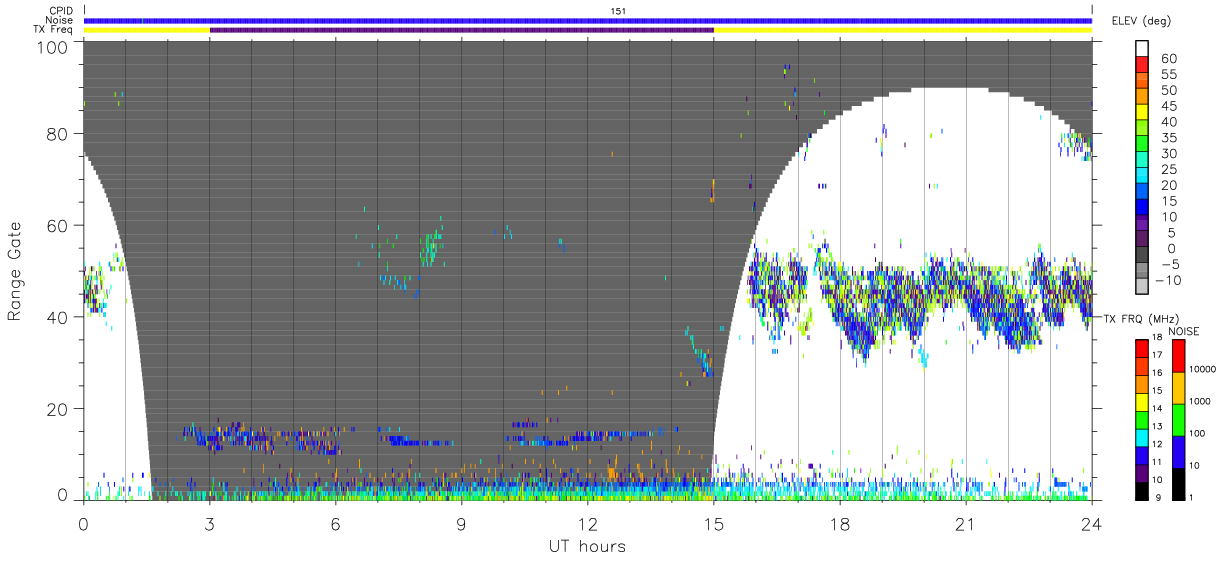Click the -10 label on ELEV colorbar
The width and height of the screenshot is (1228, 567).
click(1166, 281)
